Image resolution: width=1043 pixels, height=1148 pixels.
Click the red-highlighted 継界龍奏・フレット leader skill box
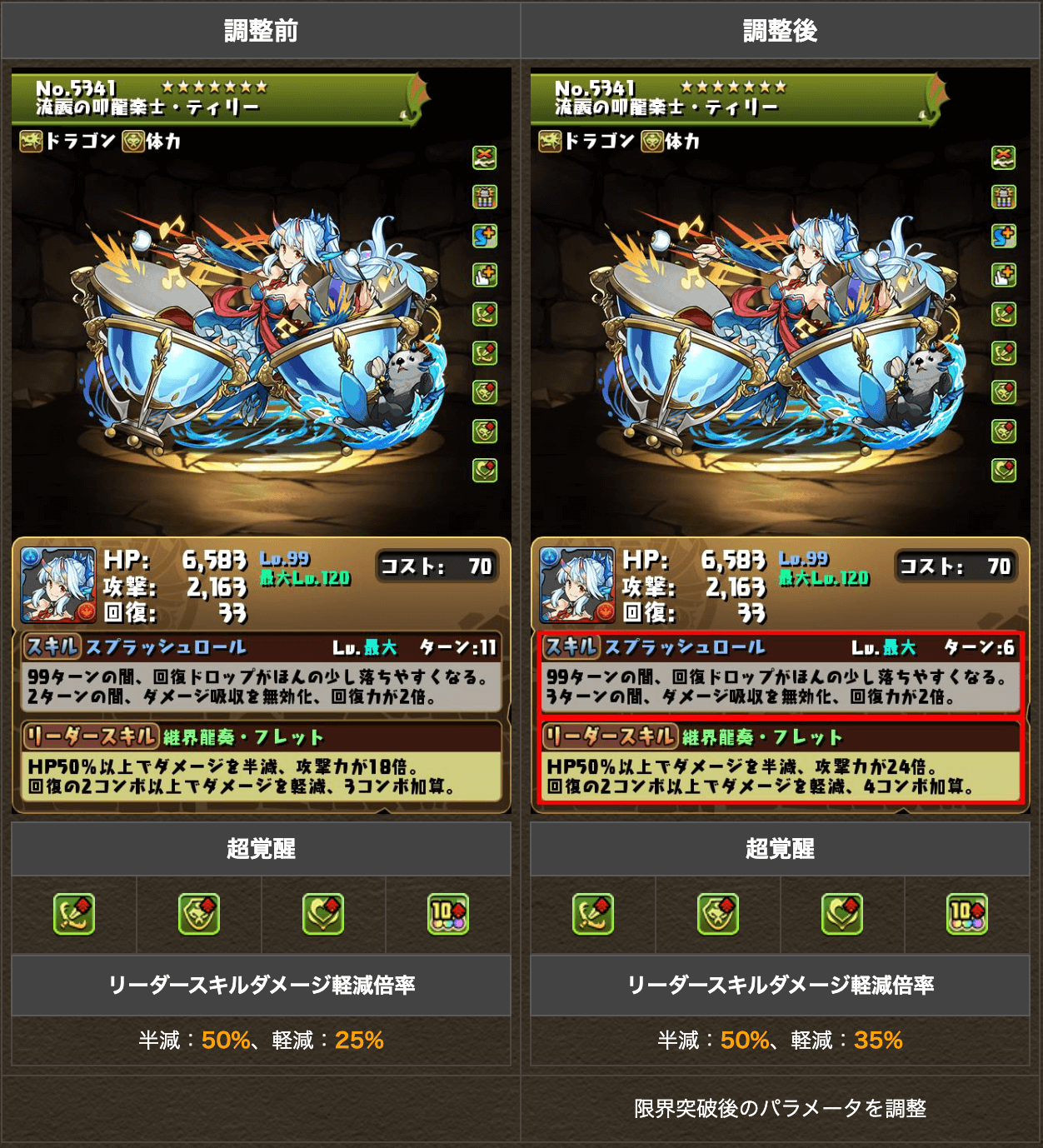(781, 761)
